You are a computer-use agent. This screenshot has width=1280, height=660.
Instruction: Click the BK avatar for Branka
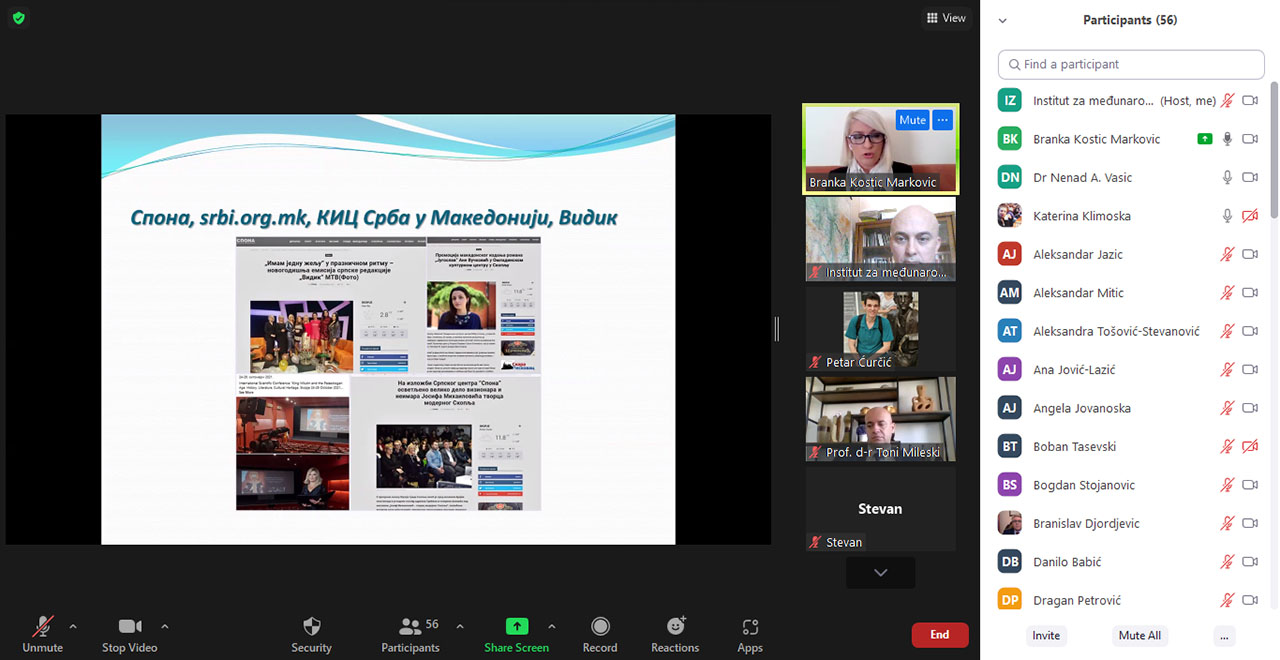[x=1010, y=139]
